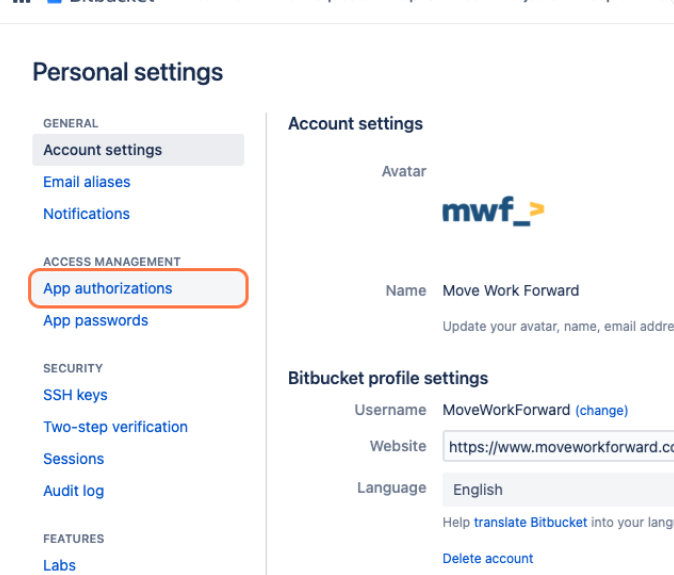
Task: Click the (change) username link
Action: [x=601, y=410]
